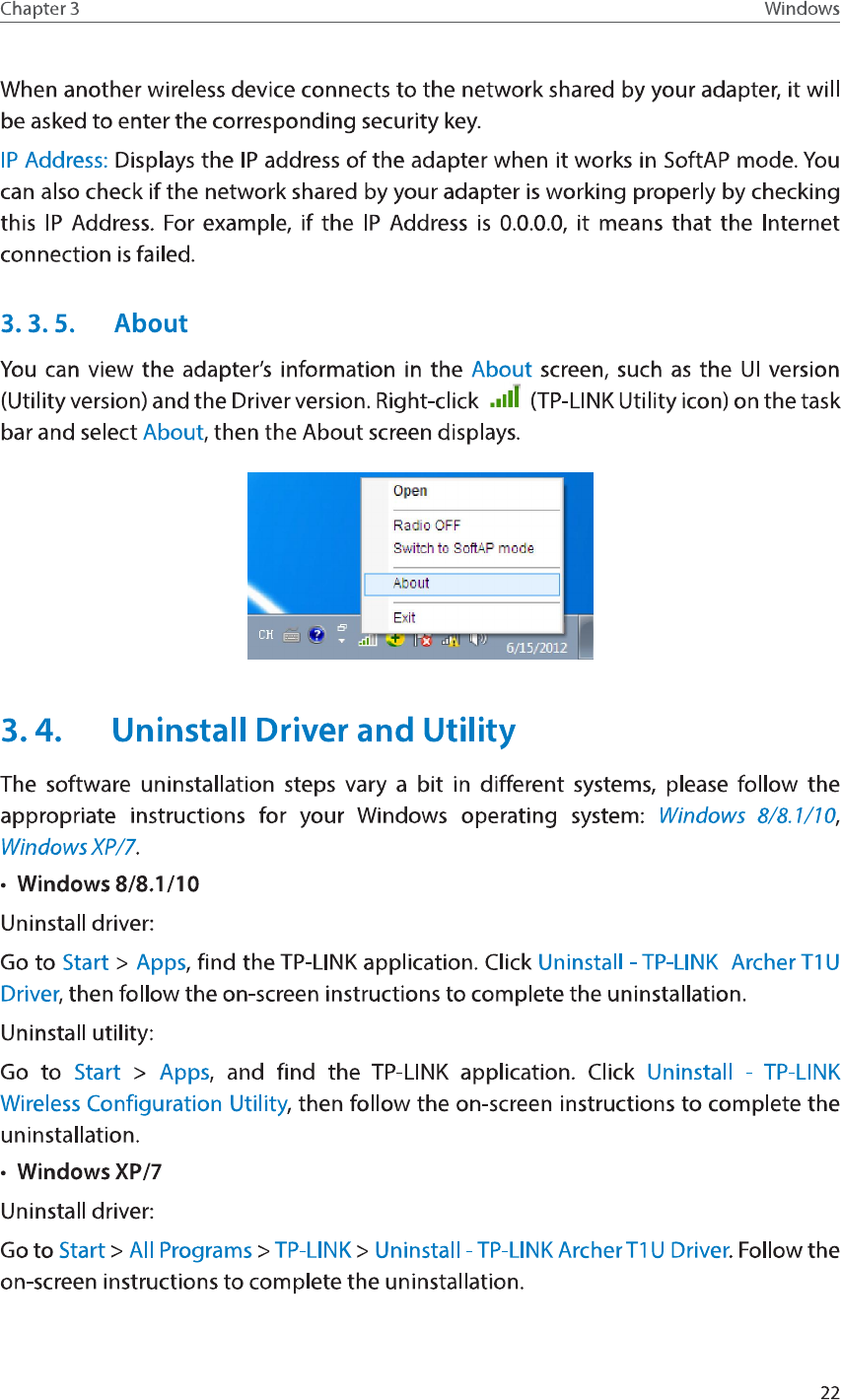This screenshot has width=841, height=1400.
Task: Click the 6/15/2012 taskbar date
Action: click(536, 648)
